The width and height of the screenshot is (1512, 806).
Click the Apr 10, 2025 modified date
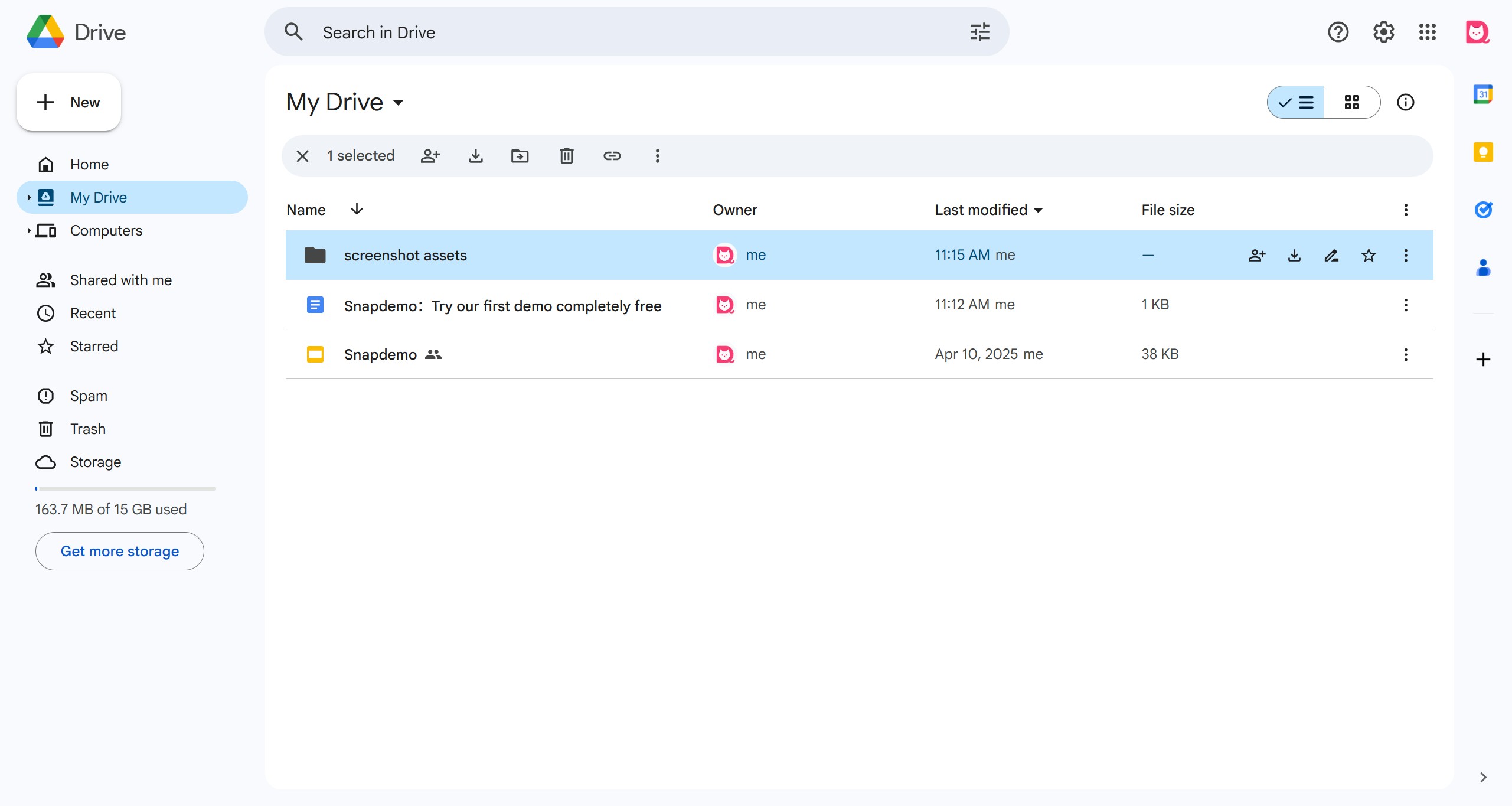pos(977,354)
